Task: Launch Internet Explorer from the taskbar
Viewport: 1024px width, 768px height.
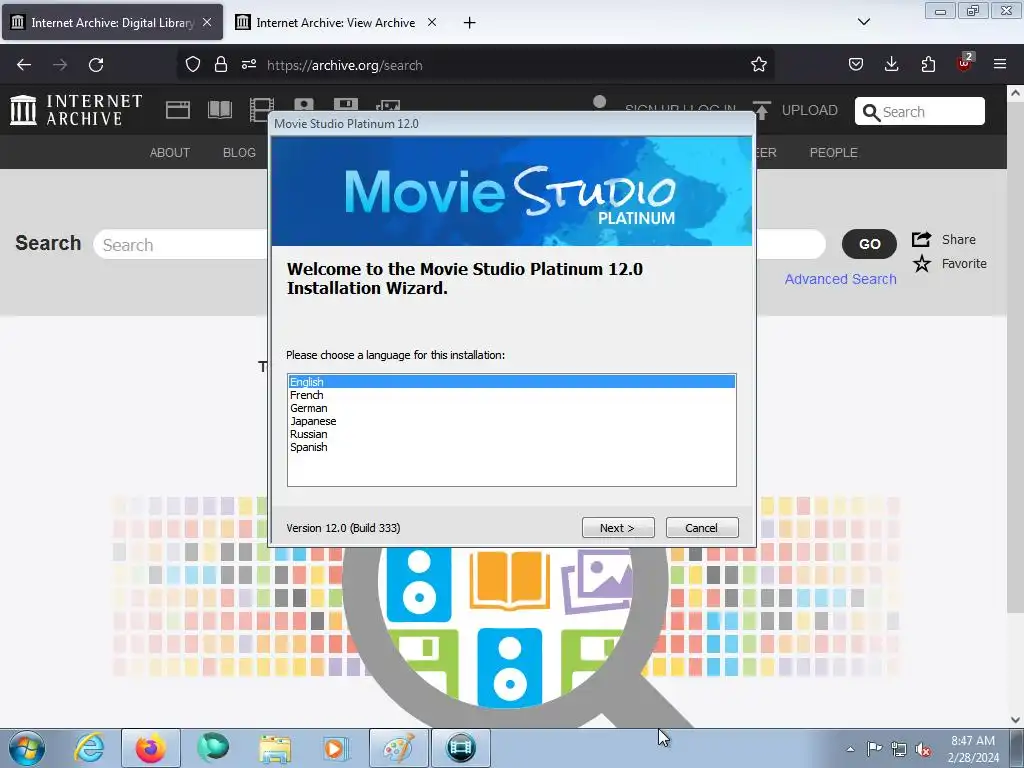Action: [89, 748]
